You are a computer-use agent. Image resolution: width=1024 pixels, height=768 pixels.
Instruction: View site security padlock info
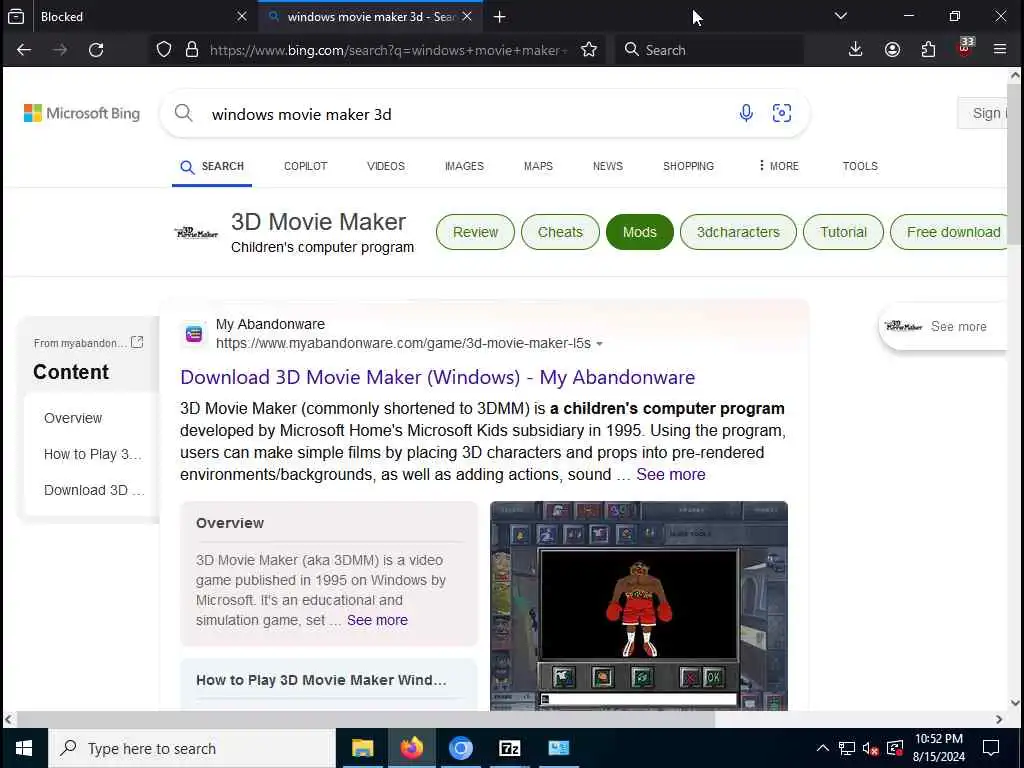pyautogui.click(x=191, y=50)
